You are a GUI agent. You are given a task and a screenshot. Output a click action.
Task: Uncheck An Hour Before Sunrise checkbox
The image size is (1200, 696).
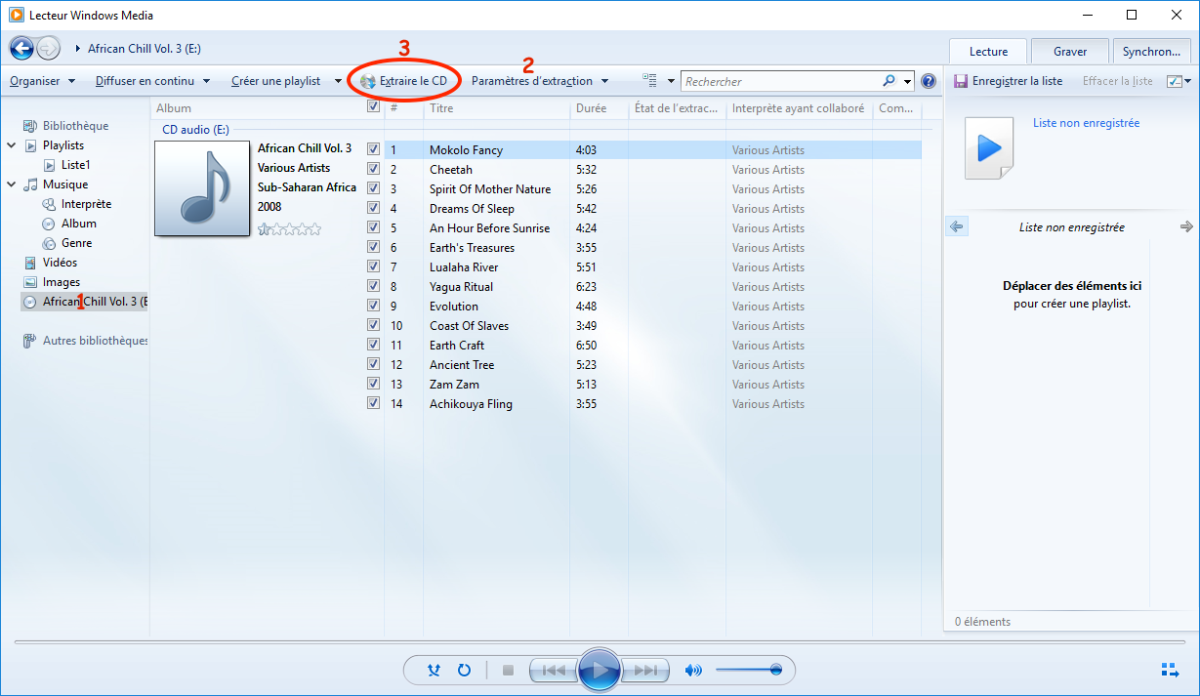click(373, 227)
